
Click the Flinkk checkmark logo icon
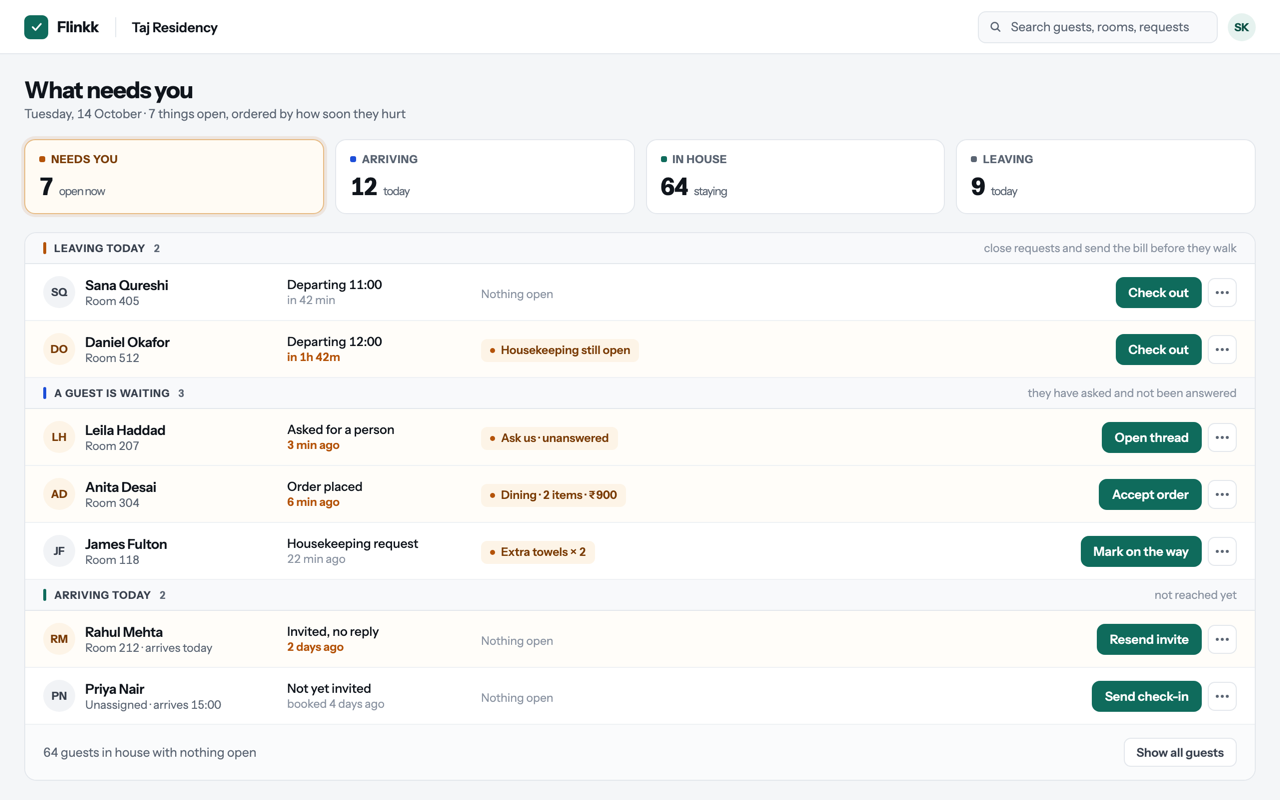(36, 27)
